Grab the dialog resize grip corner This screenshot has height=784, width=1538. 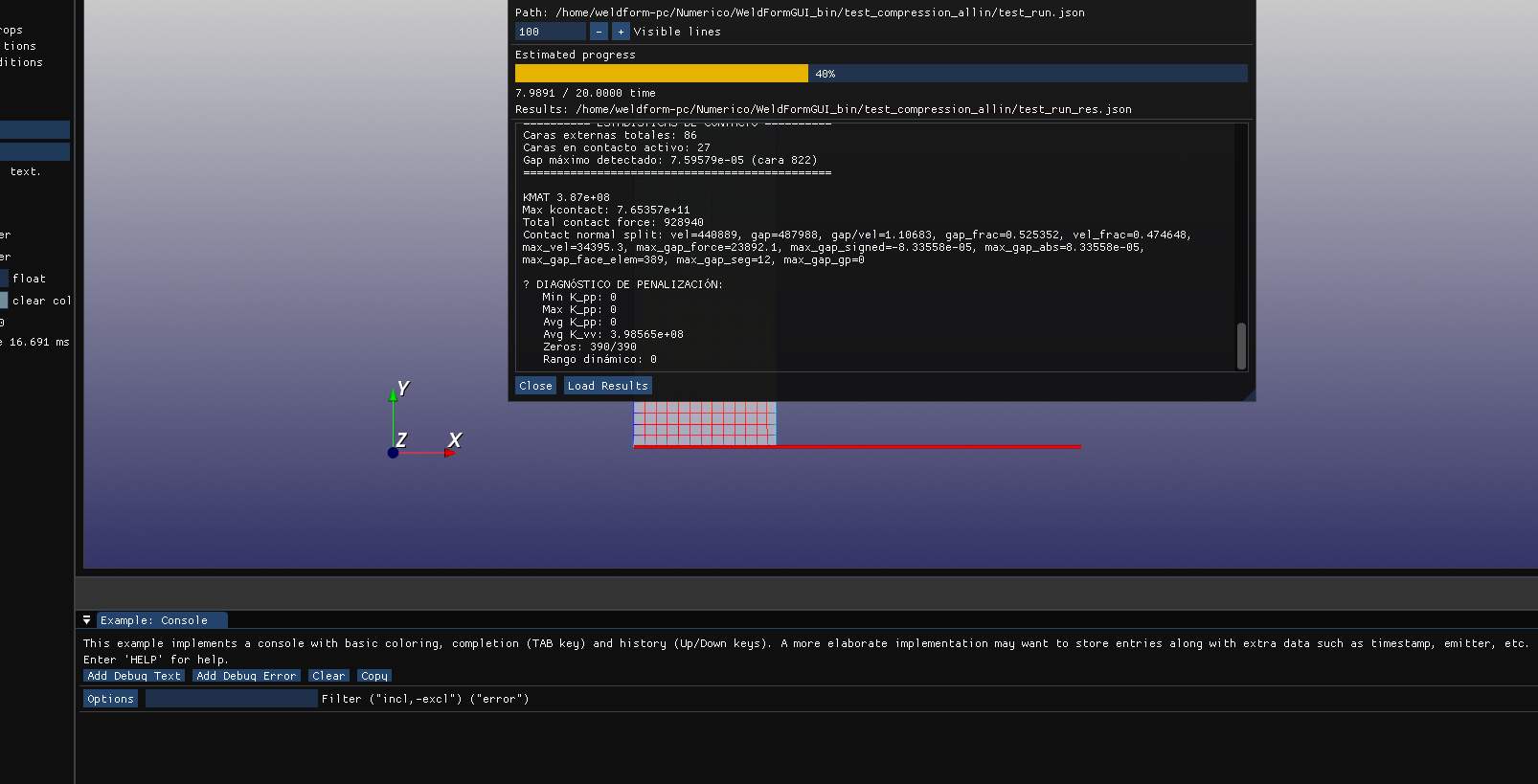pos(1249,394)
